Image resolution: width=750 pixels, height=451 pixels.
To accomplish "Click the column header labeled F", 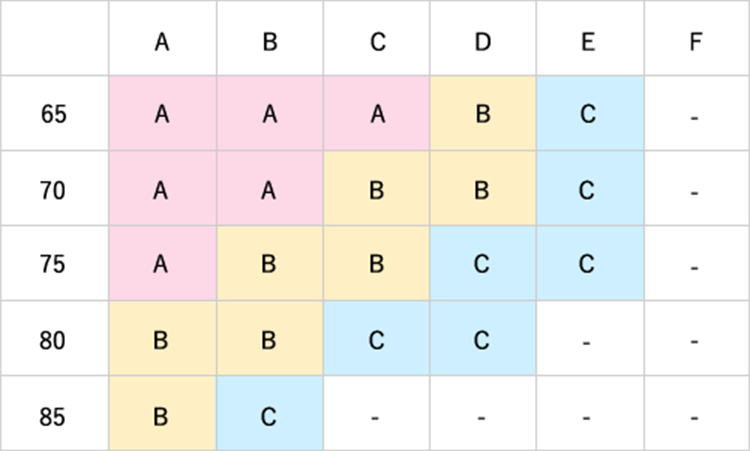I will [x=695, y=42].
